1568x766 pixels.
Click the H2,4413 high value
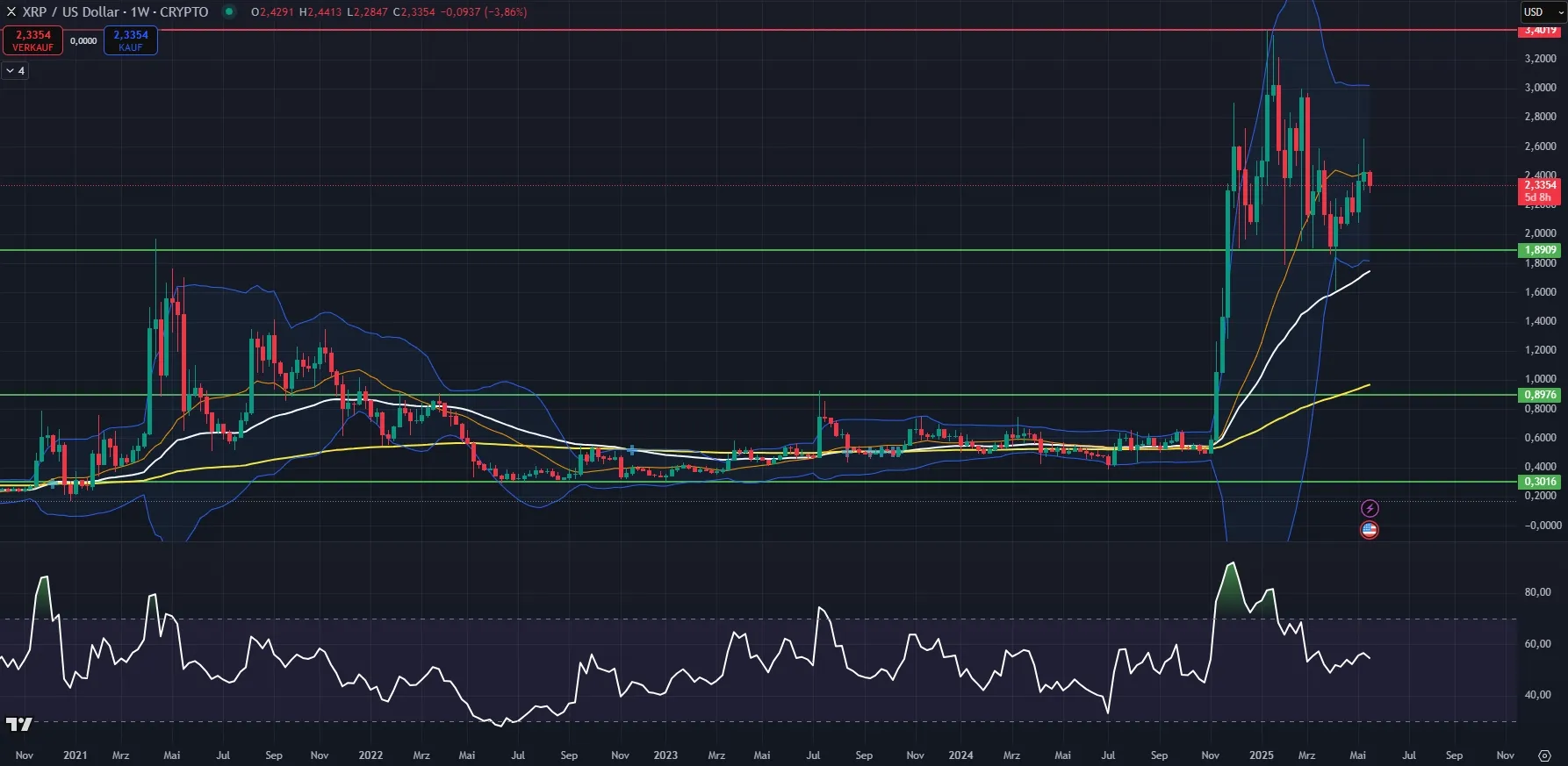pyautogui.click(x=320, y=12)
